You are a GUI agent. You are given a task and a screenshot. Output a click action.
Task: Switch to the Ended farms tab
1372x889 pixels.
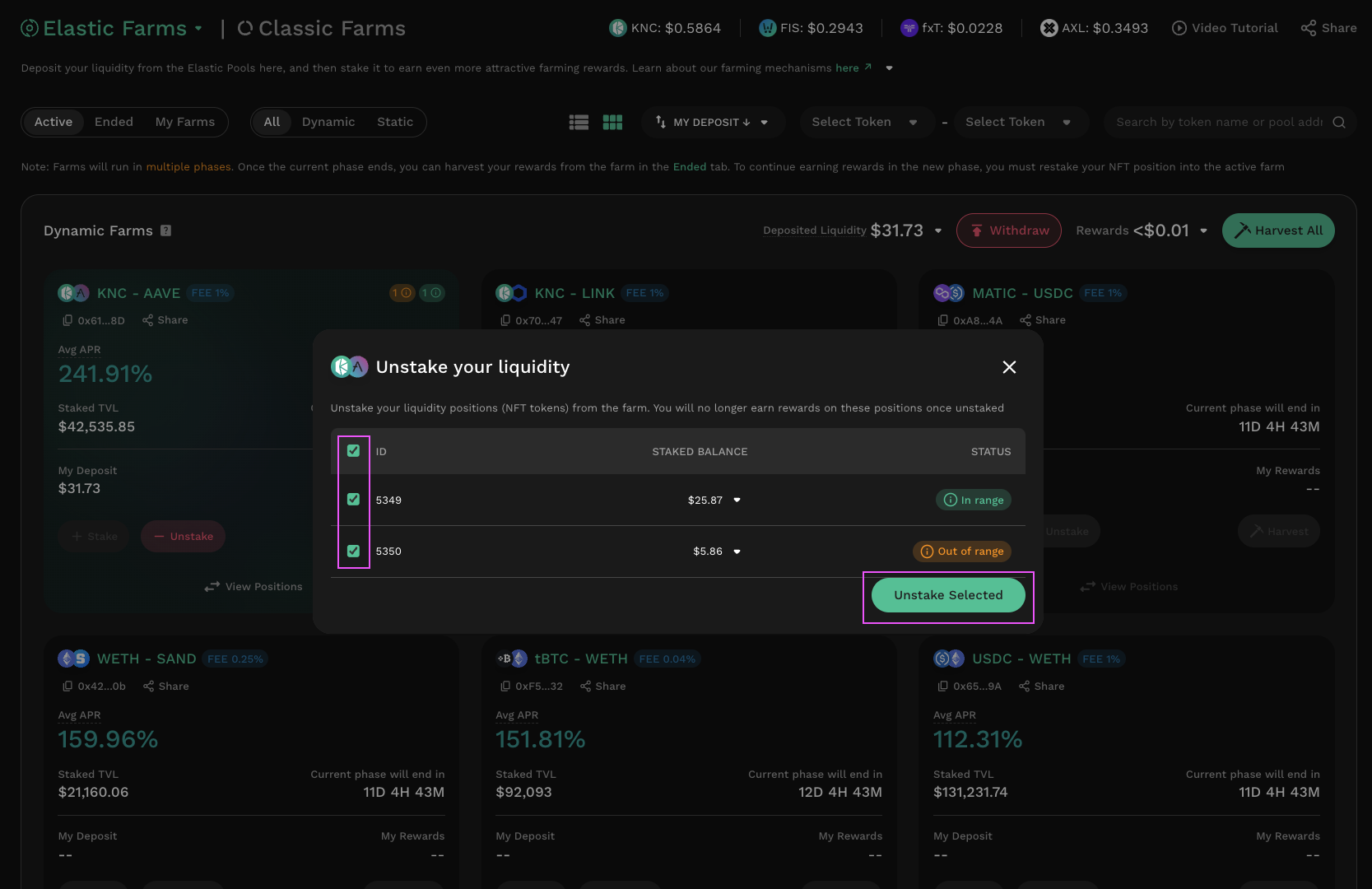[114, 123]
